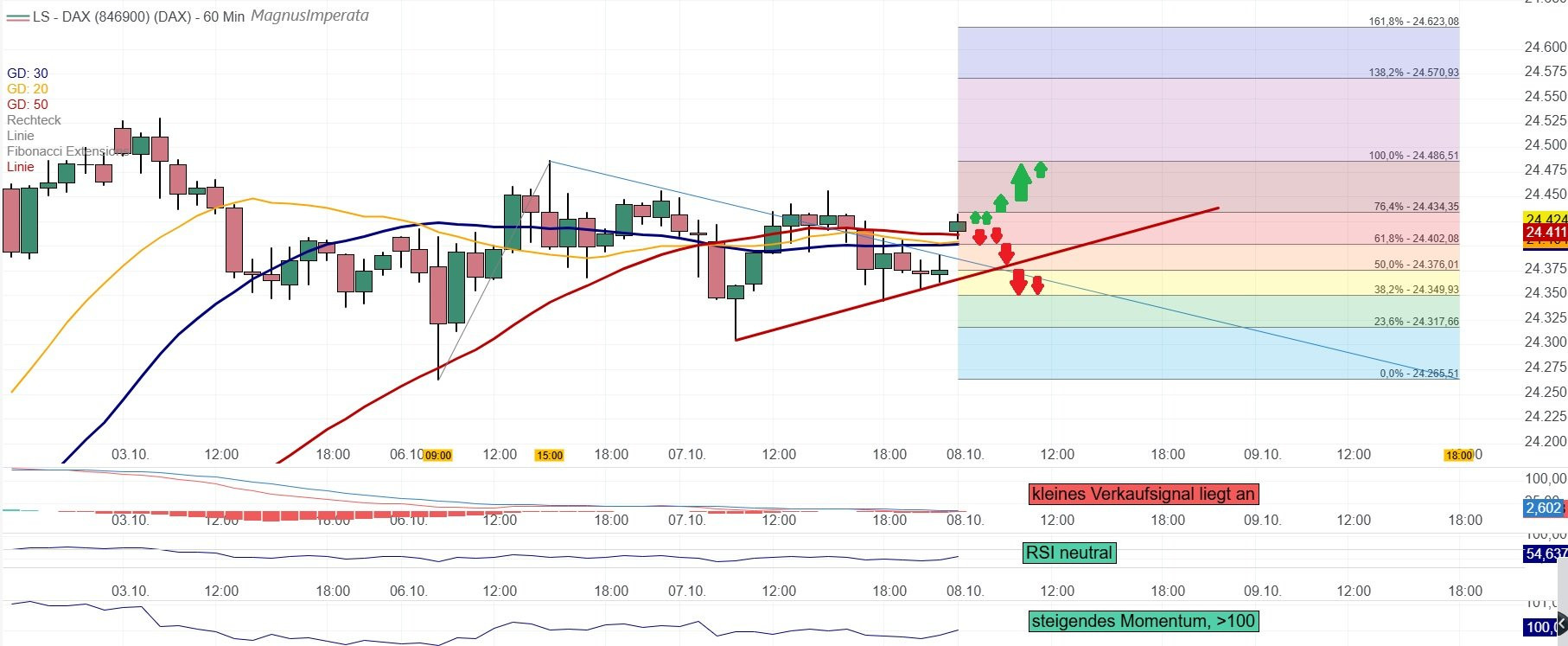
Task: Click the red Linie legend entry
Action: click(x=21, y=167)
